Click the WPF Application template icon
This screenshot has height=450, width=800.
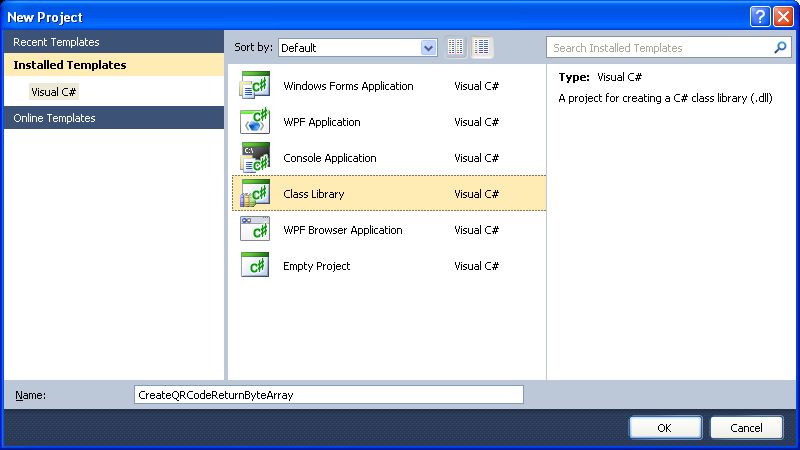point(255,121)
